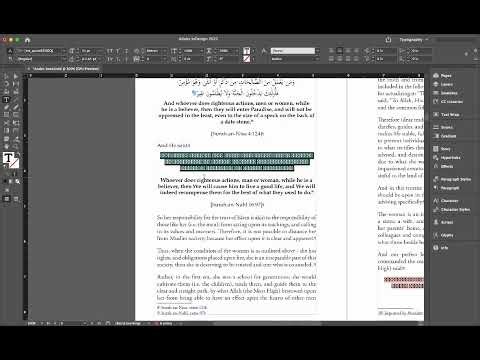Viewport: 480px width, 360px height.
Task: Toggle Normal view mode in toolbox
Action: click(6, 199)
